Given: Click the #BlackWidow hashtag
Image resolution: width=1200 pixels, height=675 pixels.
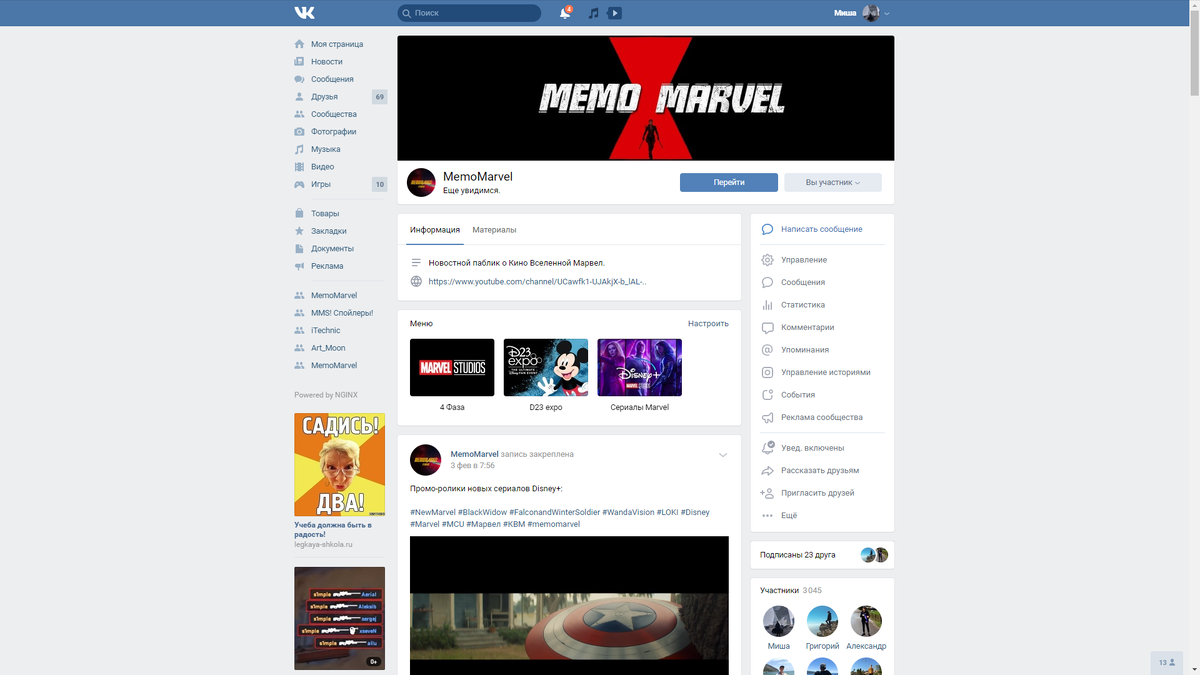Looking at the screenshot, I should (482, 512).
